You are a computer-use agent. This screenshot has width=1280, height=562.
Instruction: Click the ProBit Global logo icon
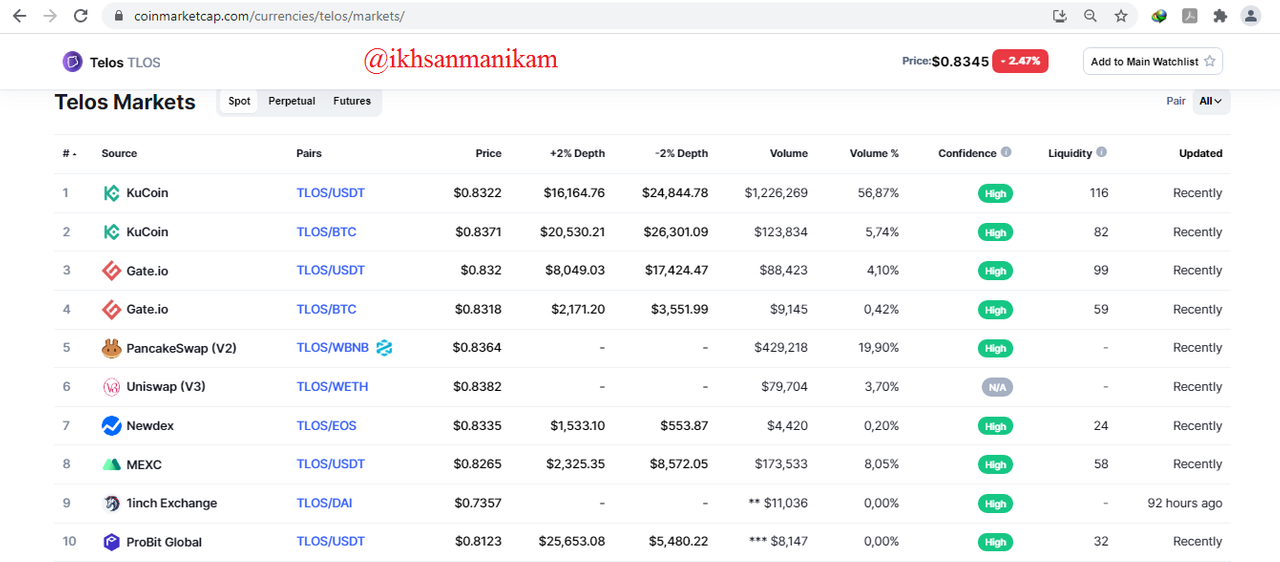(112, 542)
